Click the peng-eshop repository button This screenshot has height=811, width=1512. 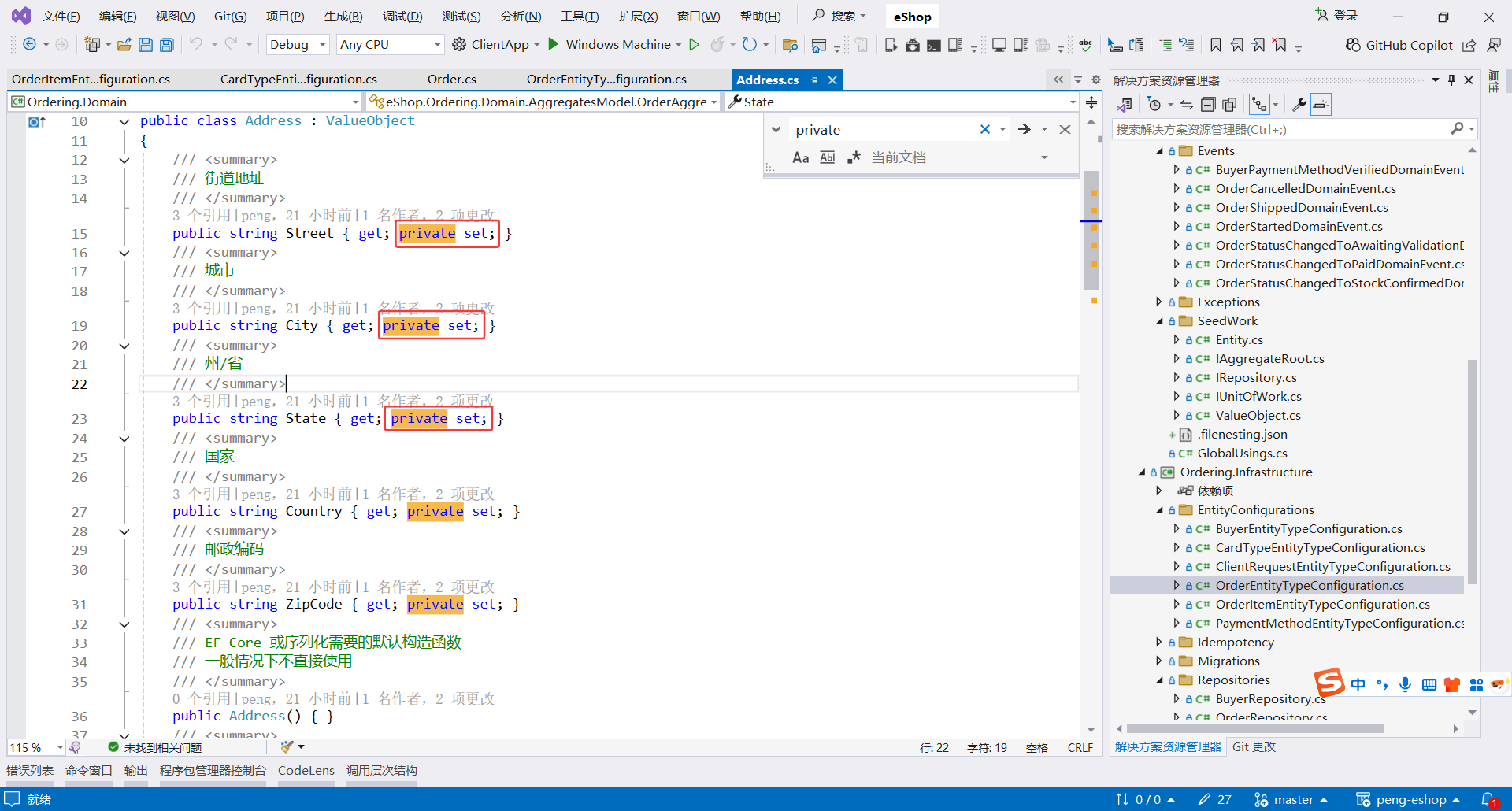pos(1408,800)
